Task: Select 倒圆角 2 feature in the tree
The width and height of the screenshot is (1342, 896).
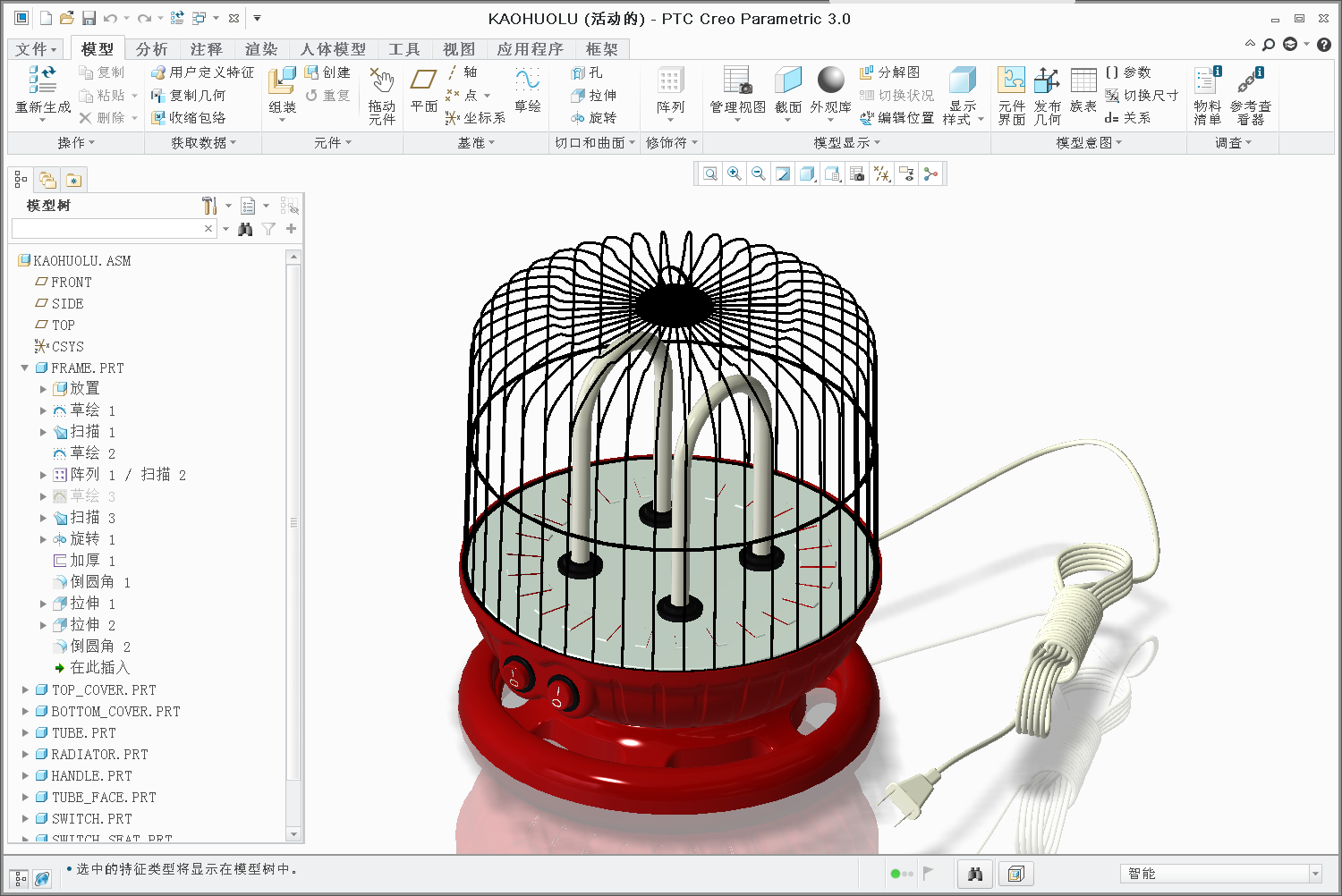Action: coord(92,647)
